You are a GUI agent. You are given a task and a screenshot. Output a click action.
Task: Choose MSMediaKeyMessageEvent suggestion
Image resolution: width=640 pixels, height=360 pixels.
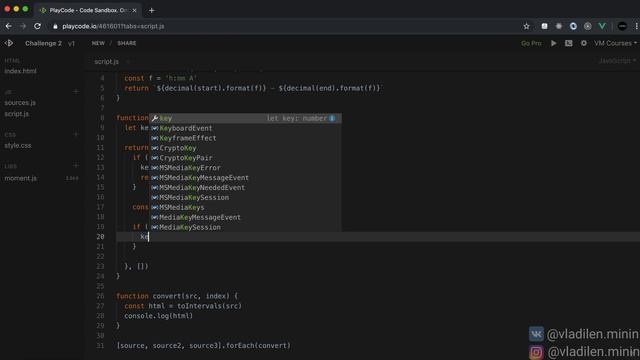pos(245,178)
